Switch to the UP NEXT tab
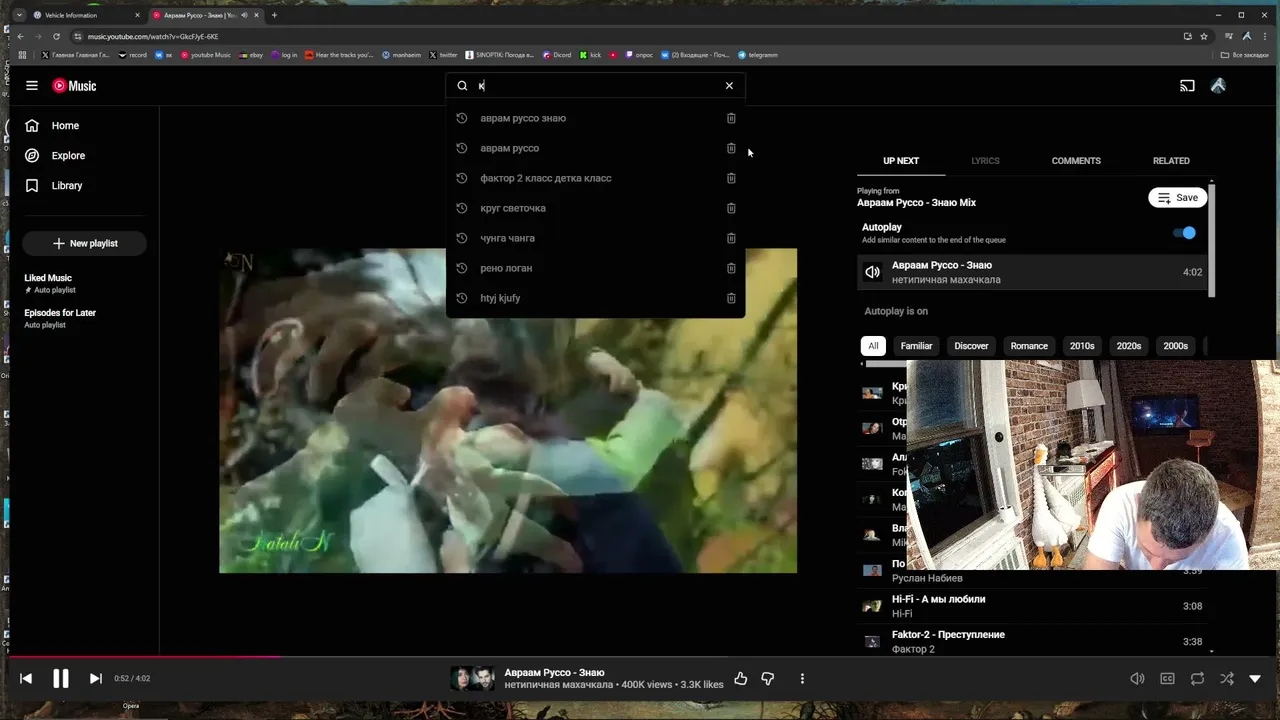This screenshot has width=1280, height=720. pyautogui.click(x=901, y=161)
